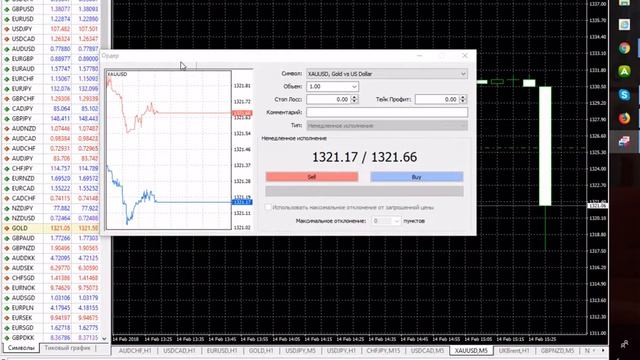Click the 1321.17 / 1321.66 price quote
The width and height of the screenshot is (640, 360).
[x=364, y=157]
